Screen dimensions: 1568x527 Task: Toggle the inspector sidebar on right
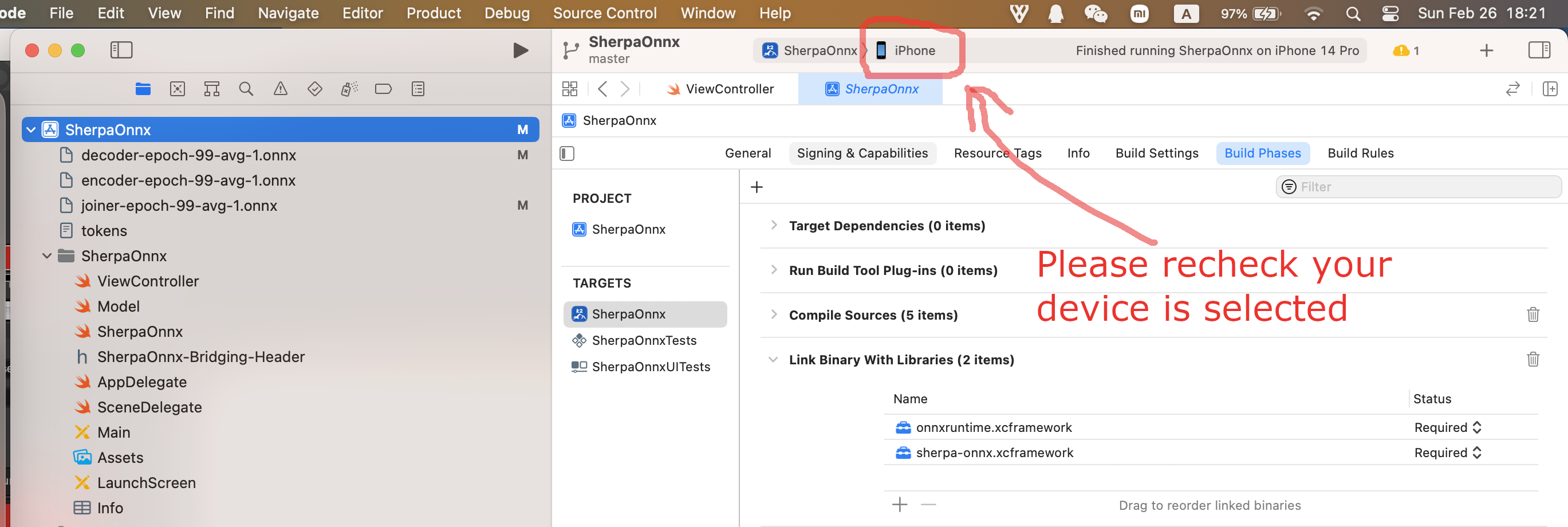coord(1539,50)
